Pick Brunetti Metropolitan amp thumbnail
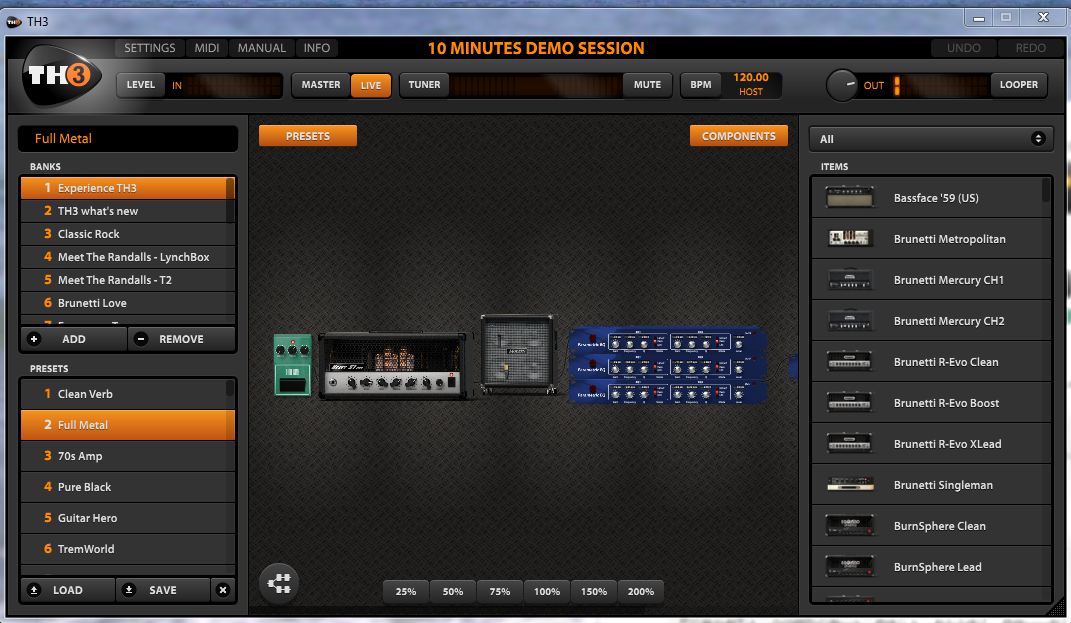Screen dimensions: 1071x623 coord(850,238)
